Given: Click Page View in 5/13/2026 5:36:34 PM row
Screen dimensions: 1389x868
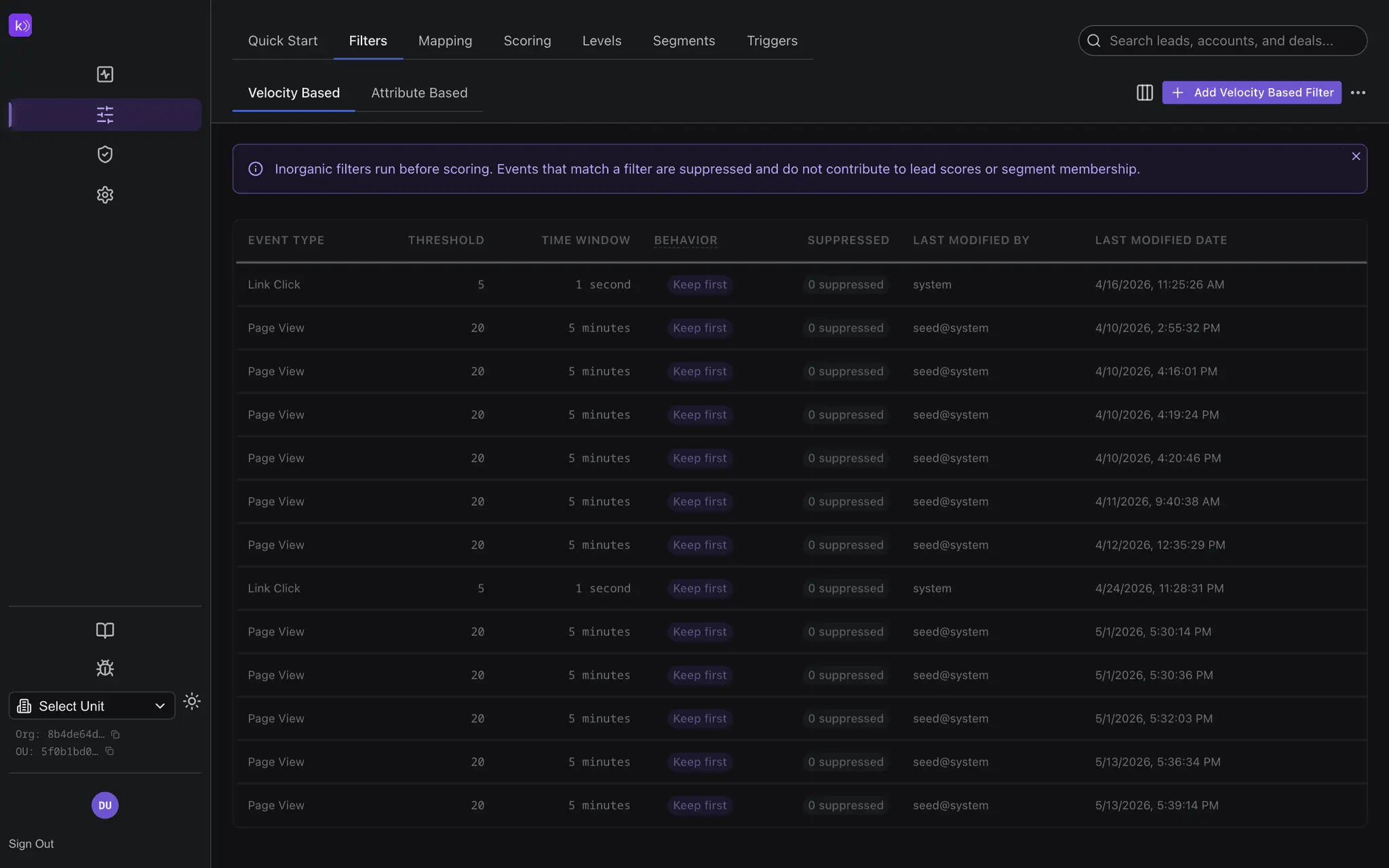Looking at the screenshot, I should [x=276, y=762].
